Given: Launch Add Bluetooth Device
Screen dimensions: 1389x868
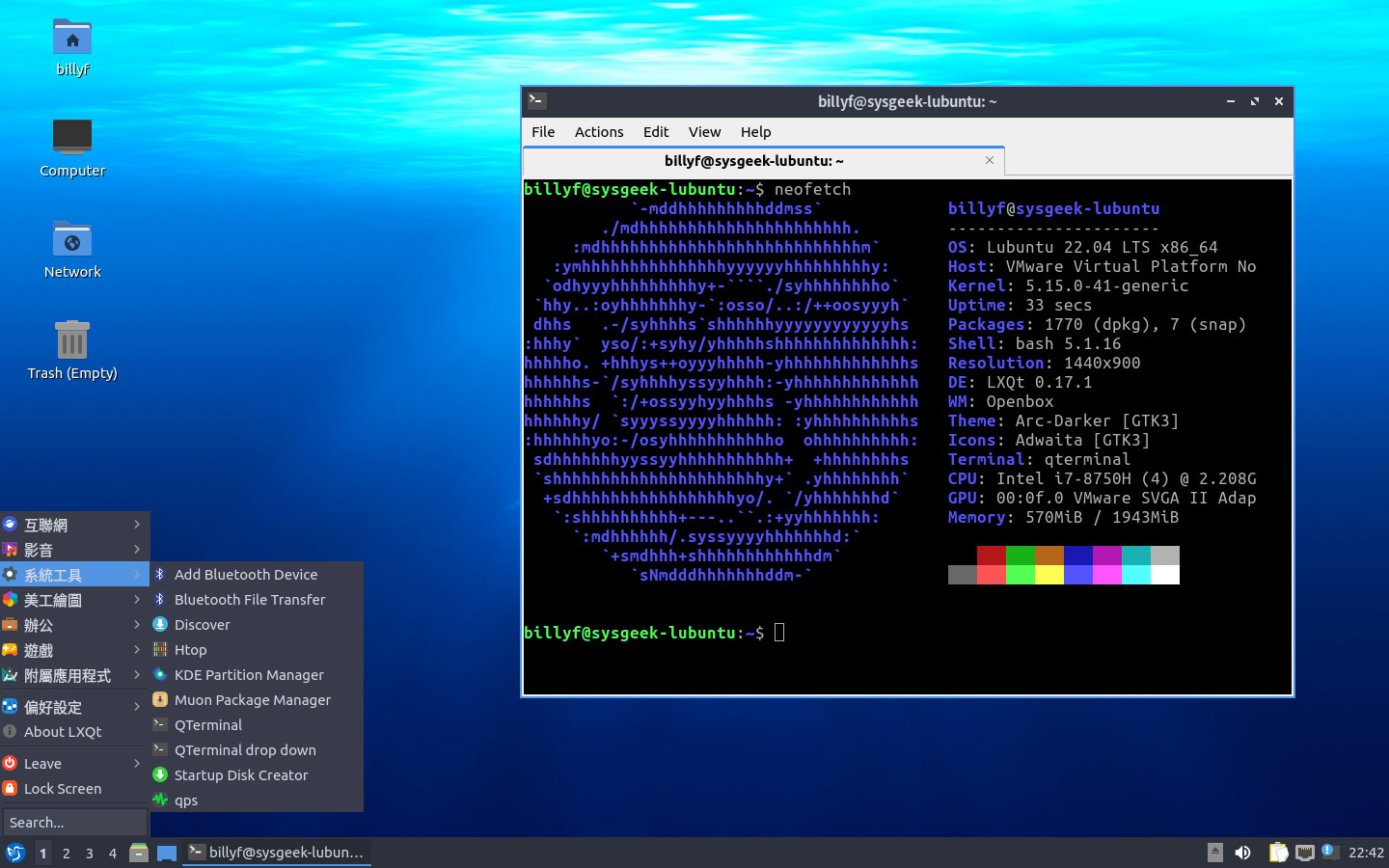Looking at the screenshot, I should [257, 574].
